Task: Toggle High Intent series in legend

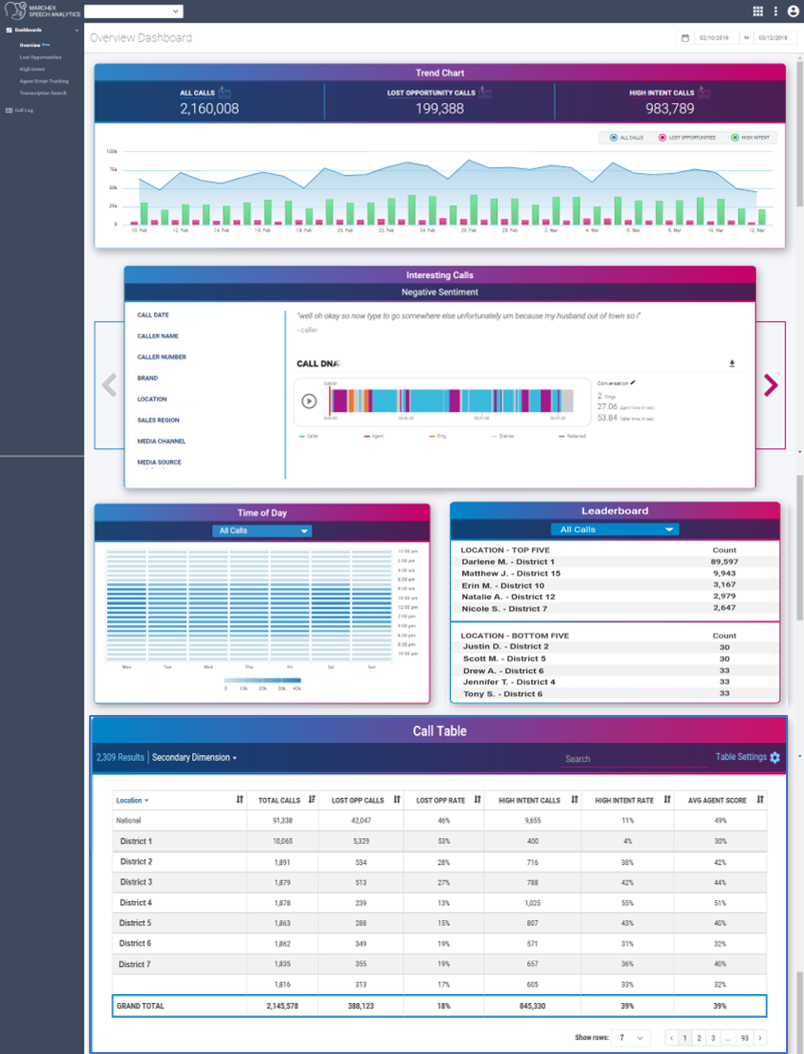Action: (x=750, y=137)
